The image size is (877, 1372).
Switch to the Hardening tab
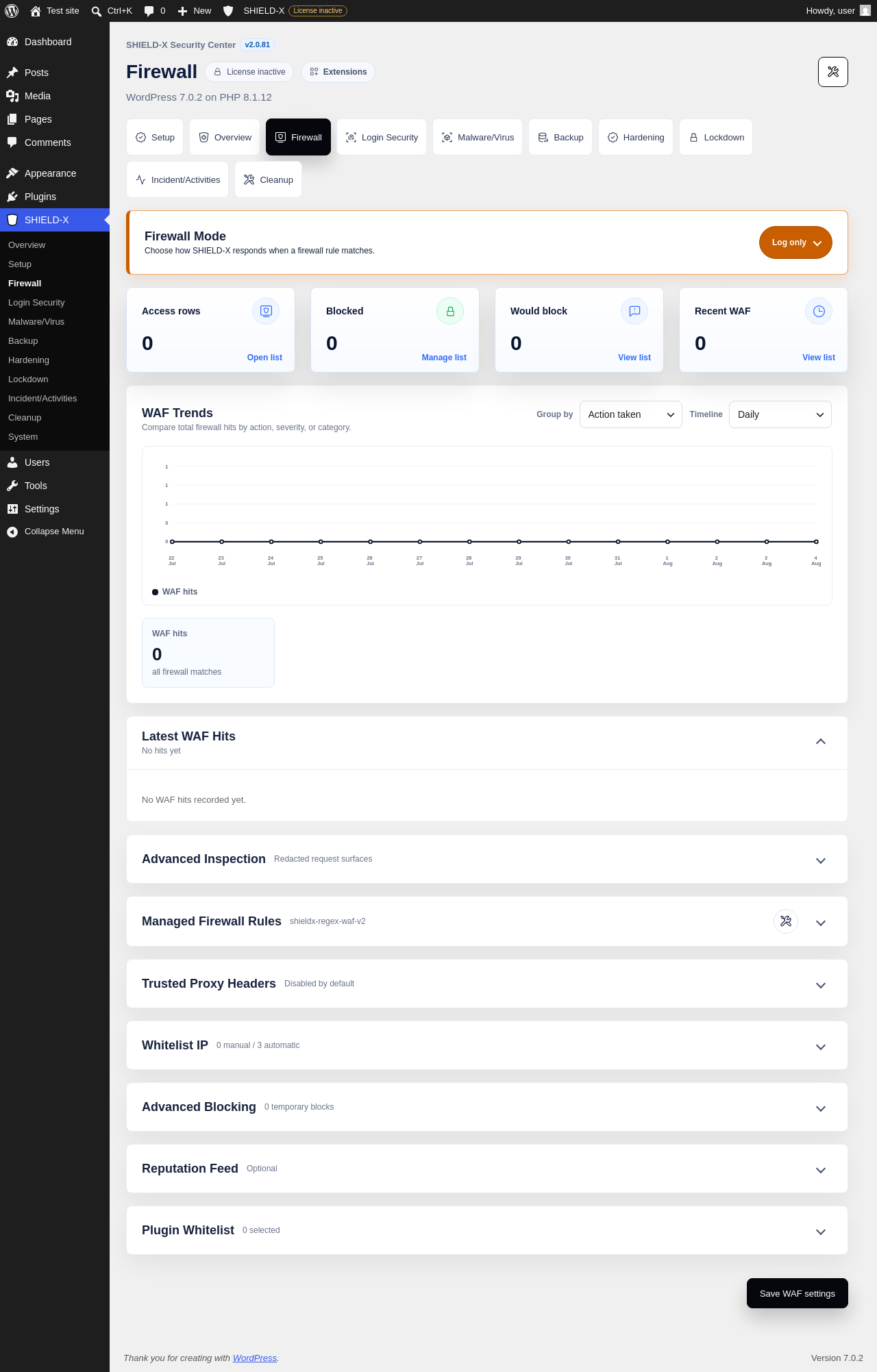(636, 137)
